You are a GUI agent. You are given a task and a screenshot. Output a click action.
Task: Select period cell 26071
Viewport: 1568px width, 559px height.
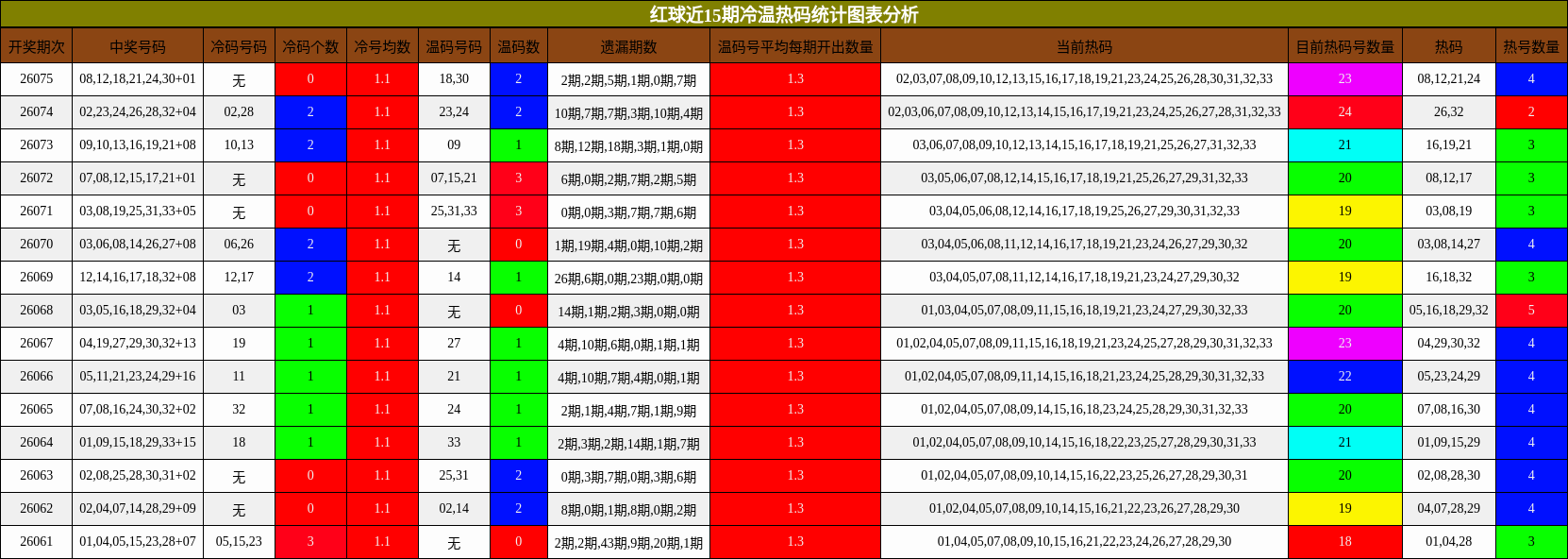click(x=37, y=212)
